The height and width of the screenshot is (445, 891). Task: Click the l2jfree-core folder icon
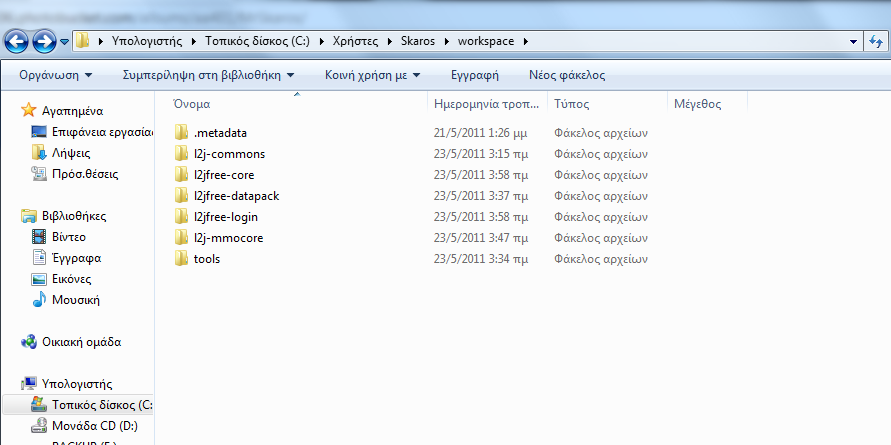pyautogui.click(x=181, y=175)
